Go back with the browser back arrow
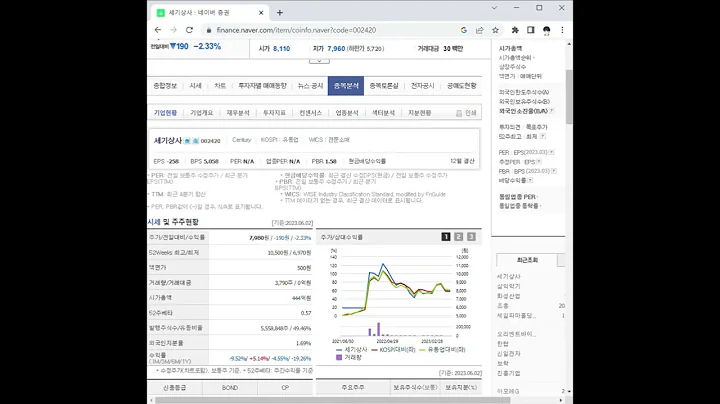The image size is (720, 404). point(158,30)
